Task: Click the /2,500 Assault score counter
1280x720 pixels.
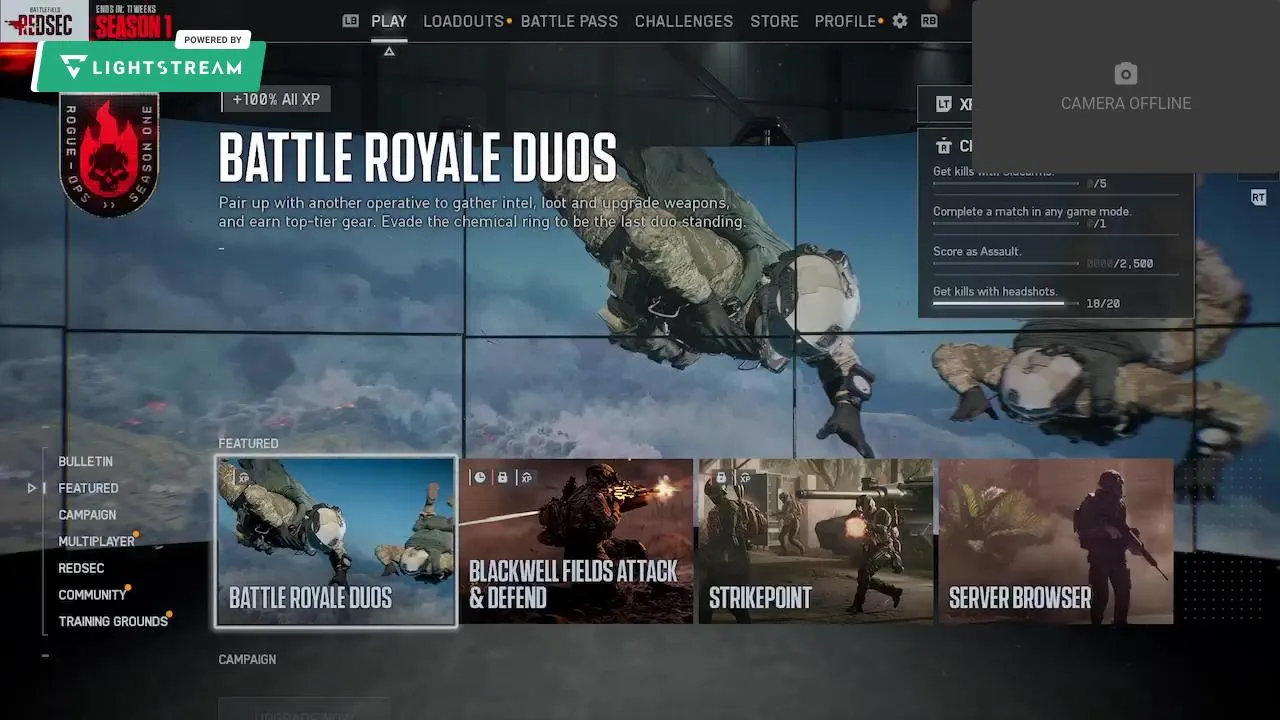Action: pyautogui.click(x=1120, y=263)
